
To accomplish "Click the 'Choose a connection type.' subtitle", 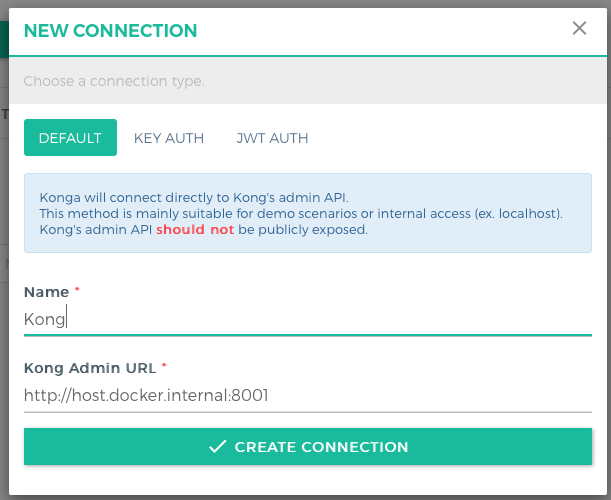I will (x=114, y=80).
